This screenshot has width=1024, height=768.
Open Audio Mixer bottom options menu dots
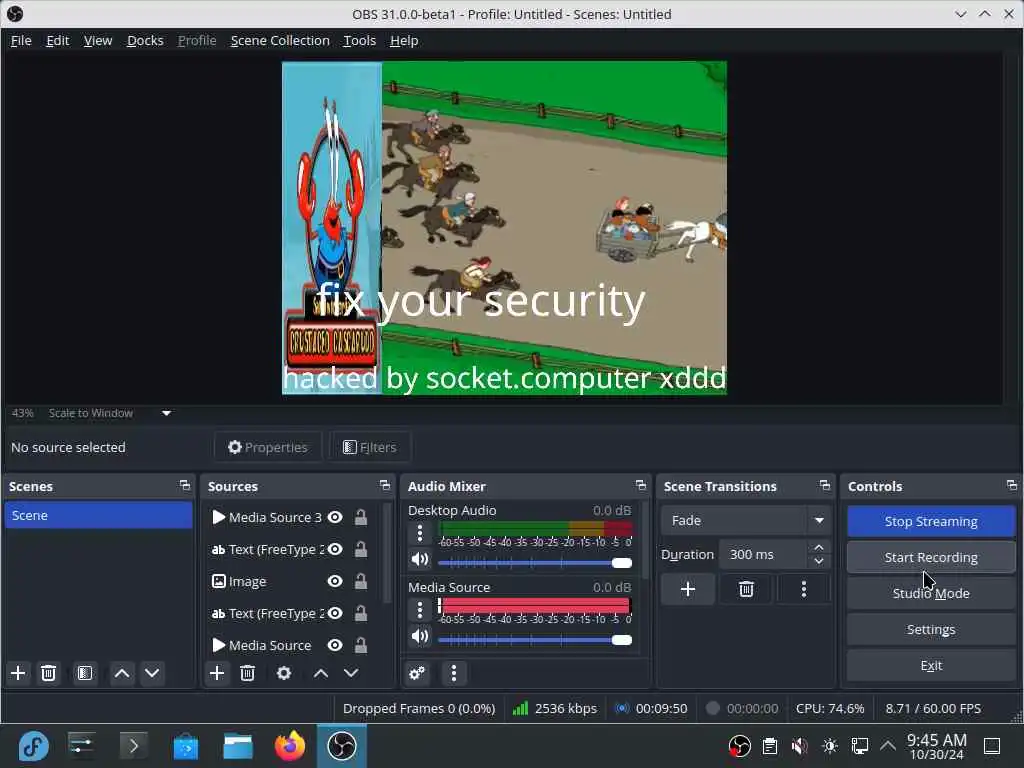[x=454, y=673]
